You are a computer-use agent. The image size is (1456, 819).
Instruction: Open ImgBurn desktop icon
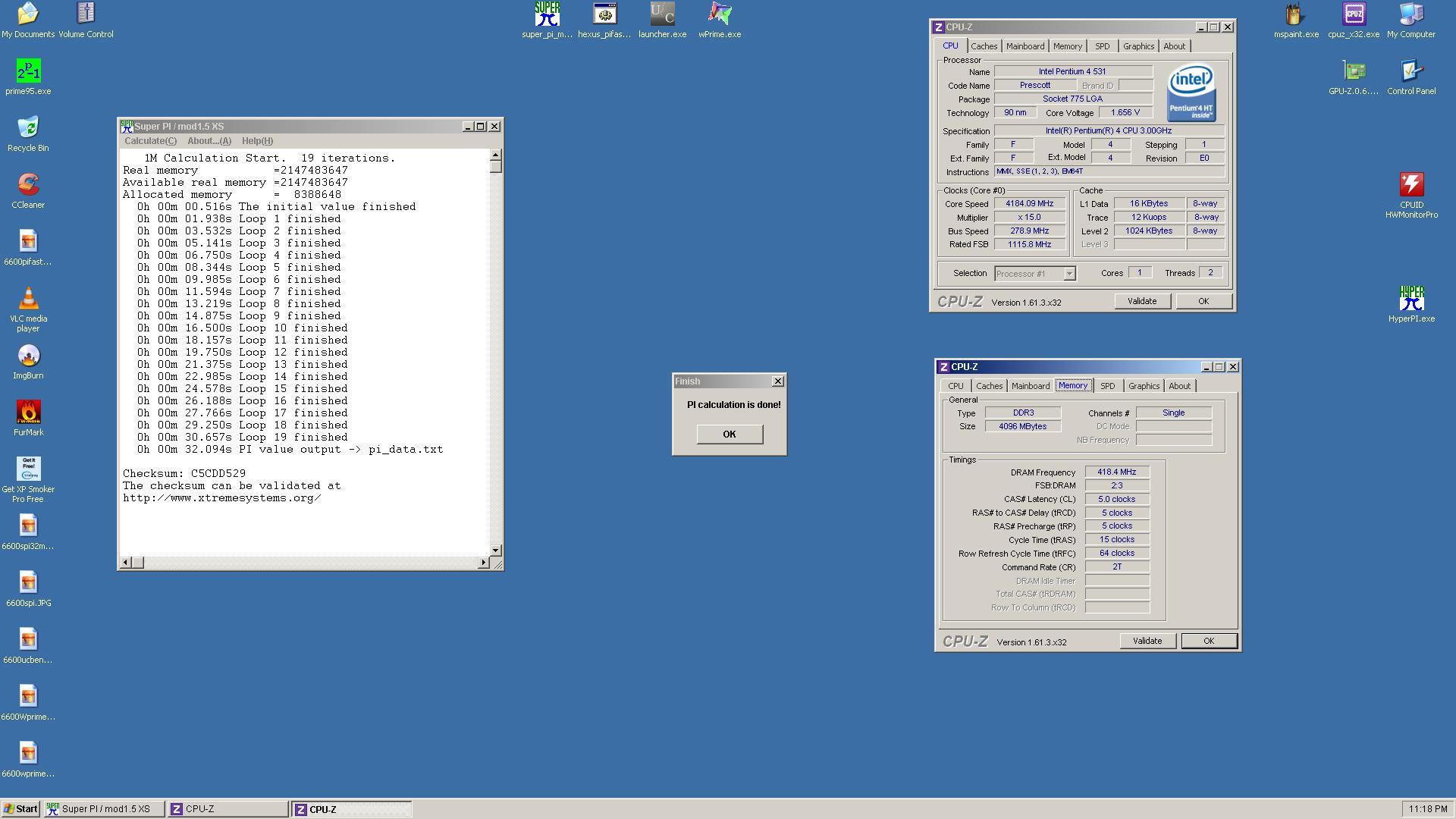pos(28,362)
